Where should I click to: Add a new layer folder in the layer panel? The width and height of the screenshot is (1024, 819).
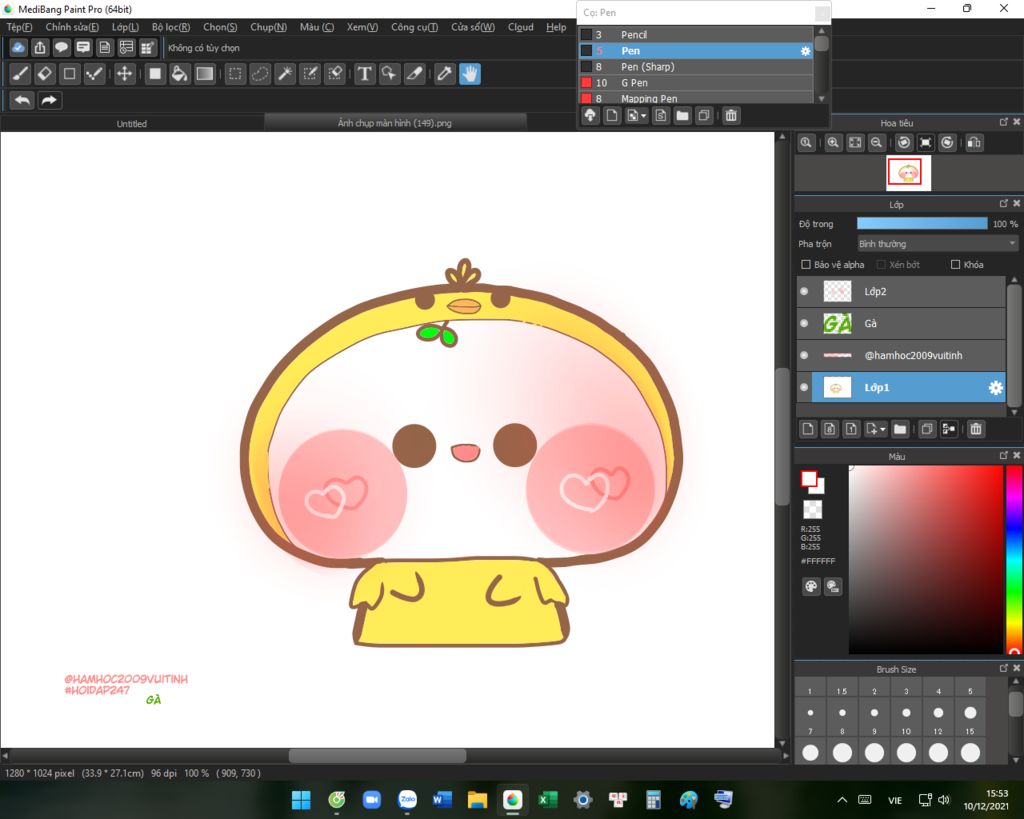(900, 429)
